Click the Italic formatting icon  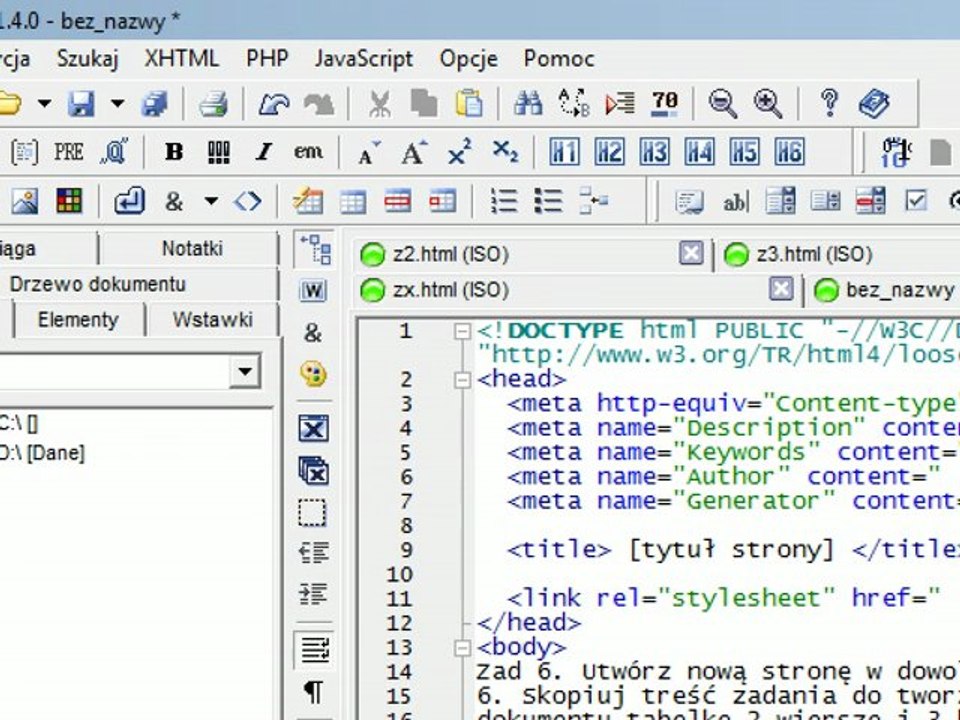tap(264, 151)
